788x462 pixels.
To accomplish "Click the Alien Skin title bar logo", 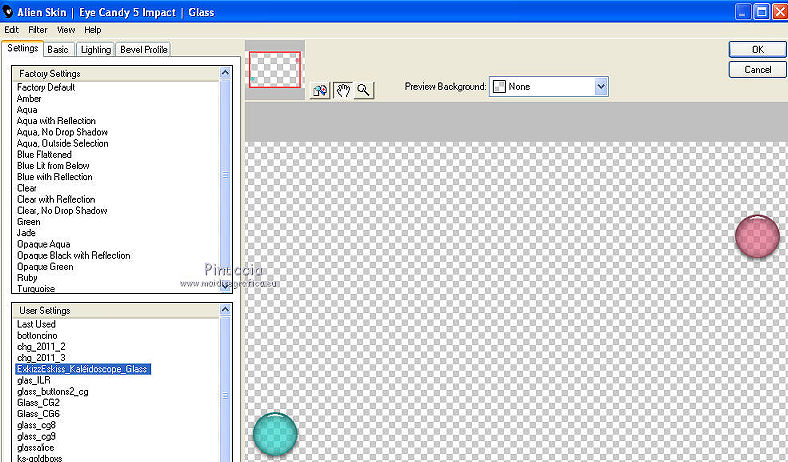I will click(x=8, y=11).
